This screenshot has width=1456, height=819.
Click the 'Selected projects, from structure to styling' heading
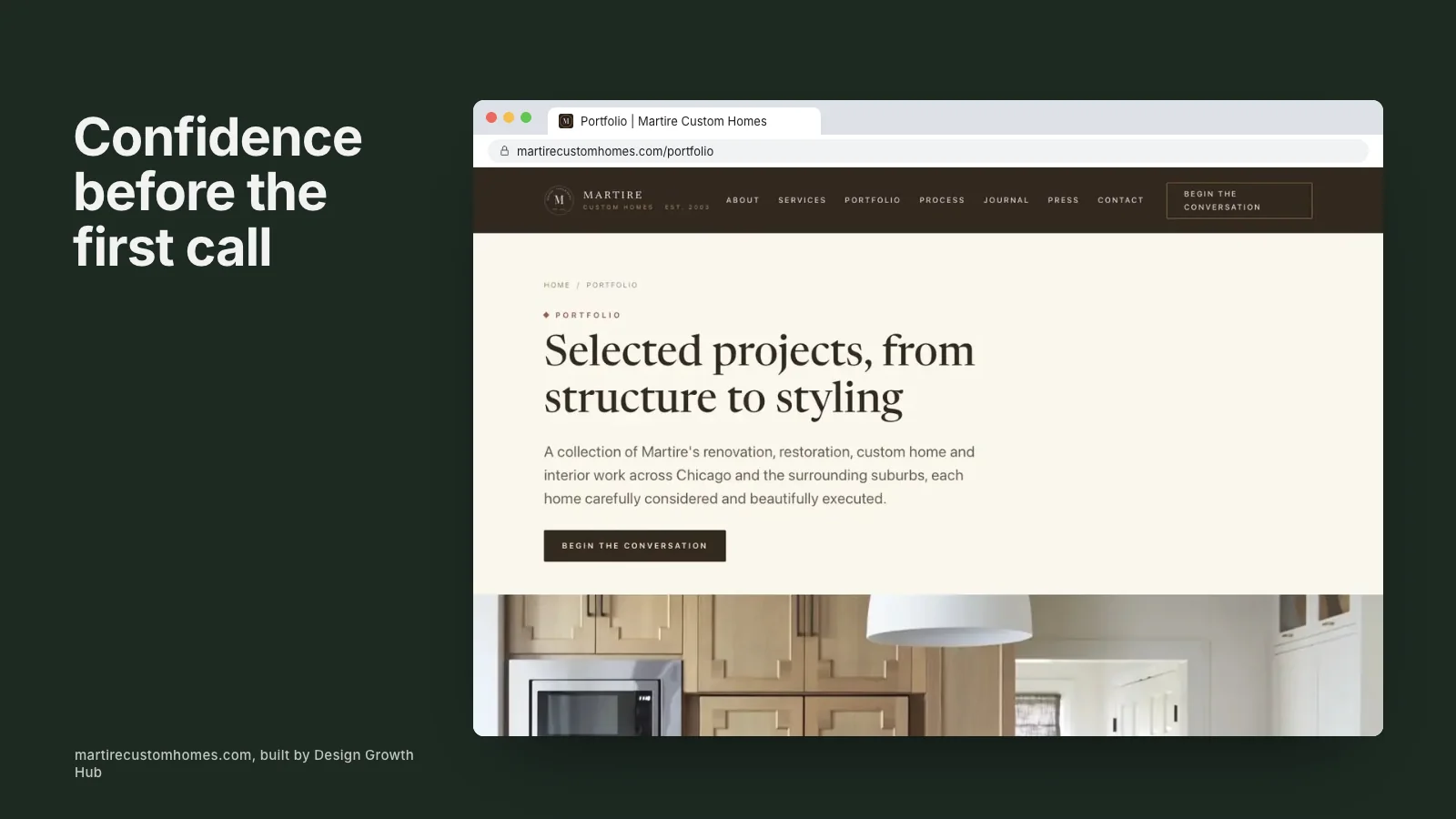(759, 374)
